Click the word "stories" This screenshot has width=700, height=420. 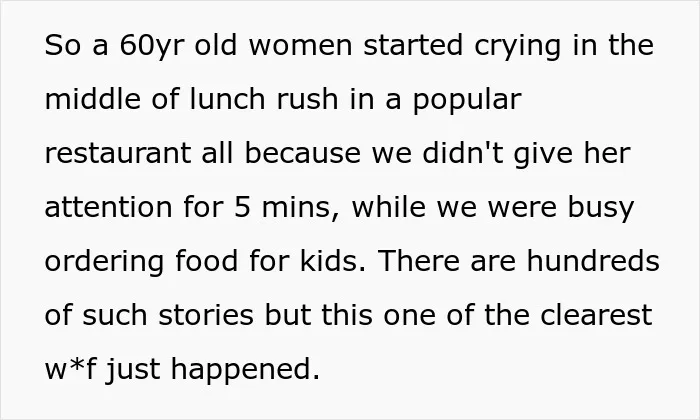206,315
